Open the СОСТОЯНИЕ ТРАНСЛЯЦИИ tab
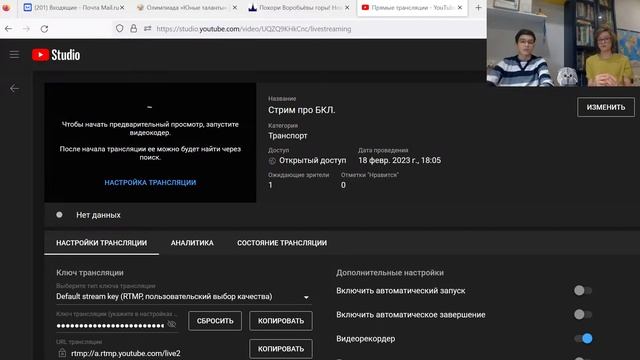The width and height of the screenshot is (640, 360). point(282,243)
